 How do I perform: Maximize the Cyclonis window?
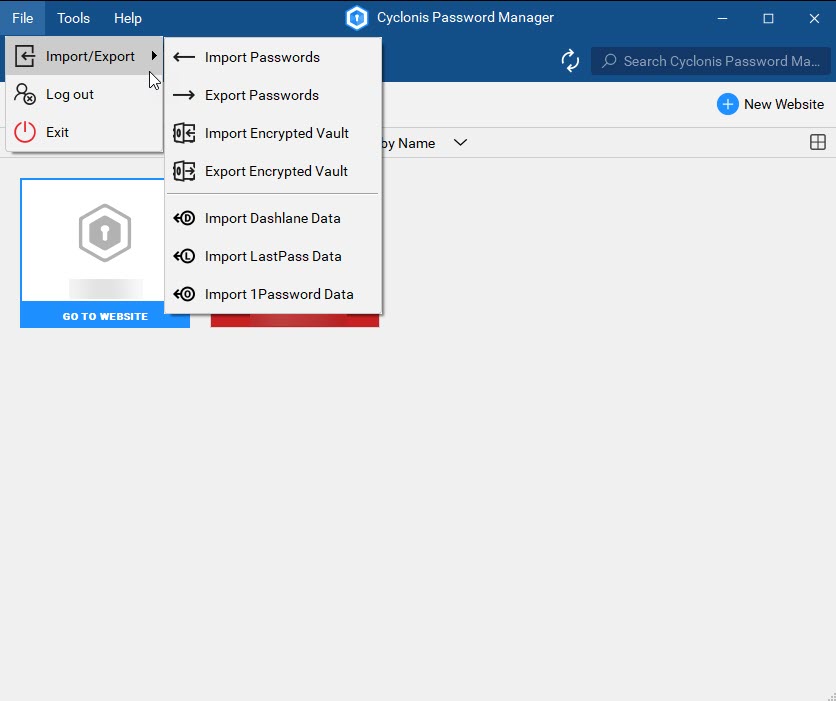pyautogui.click(x=768, y=18)
